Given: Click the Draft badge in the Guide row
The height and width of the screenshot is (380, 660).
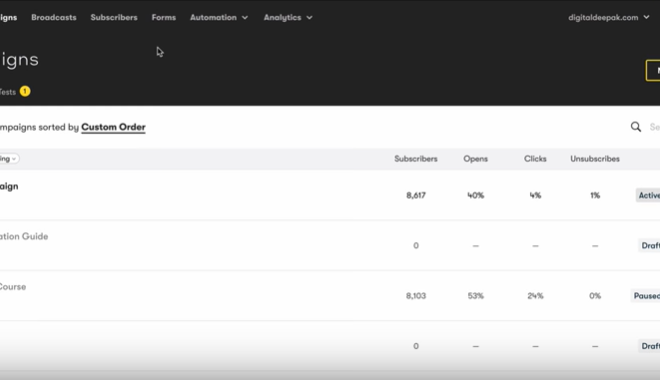Looking at the screenshot, I should click(649, 245).
